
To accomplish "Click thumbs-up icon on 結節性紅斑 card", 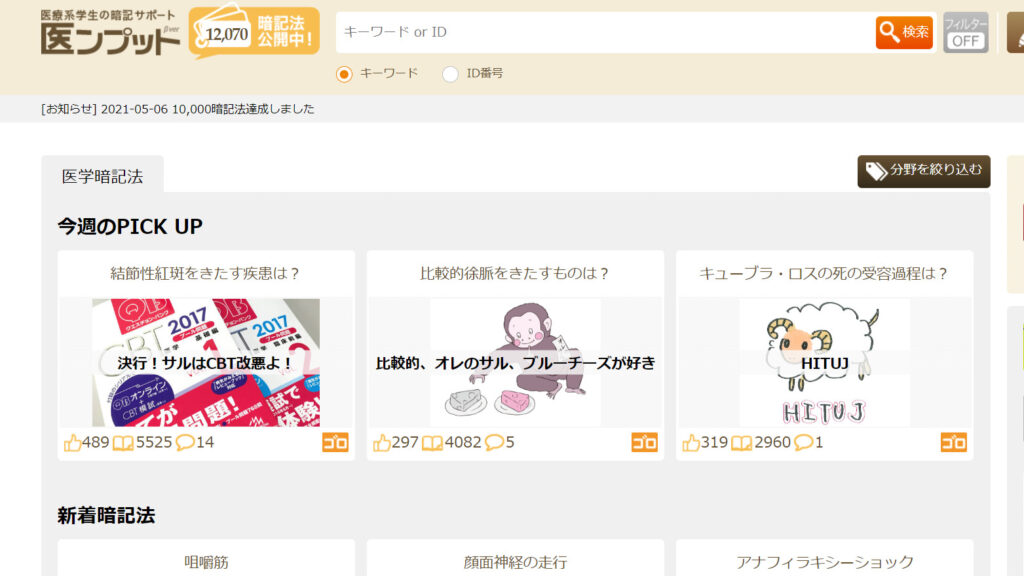I will click(x=73, y=442).
